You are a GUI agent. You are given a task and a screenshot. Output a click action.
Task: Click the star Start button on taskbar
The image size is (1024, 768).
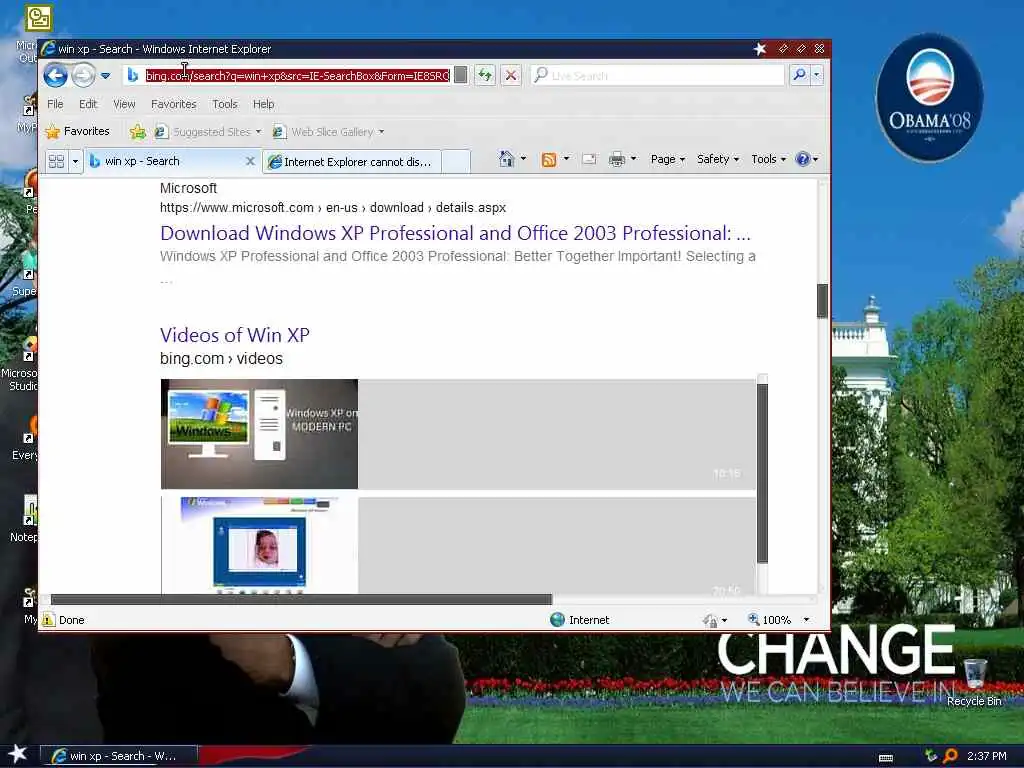[x=18, y=754]
